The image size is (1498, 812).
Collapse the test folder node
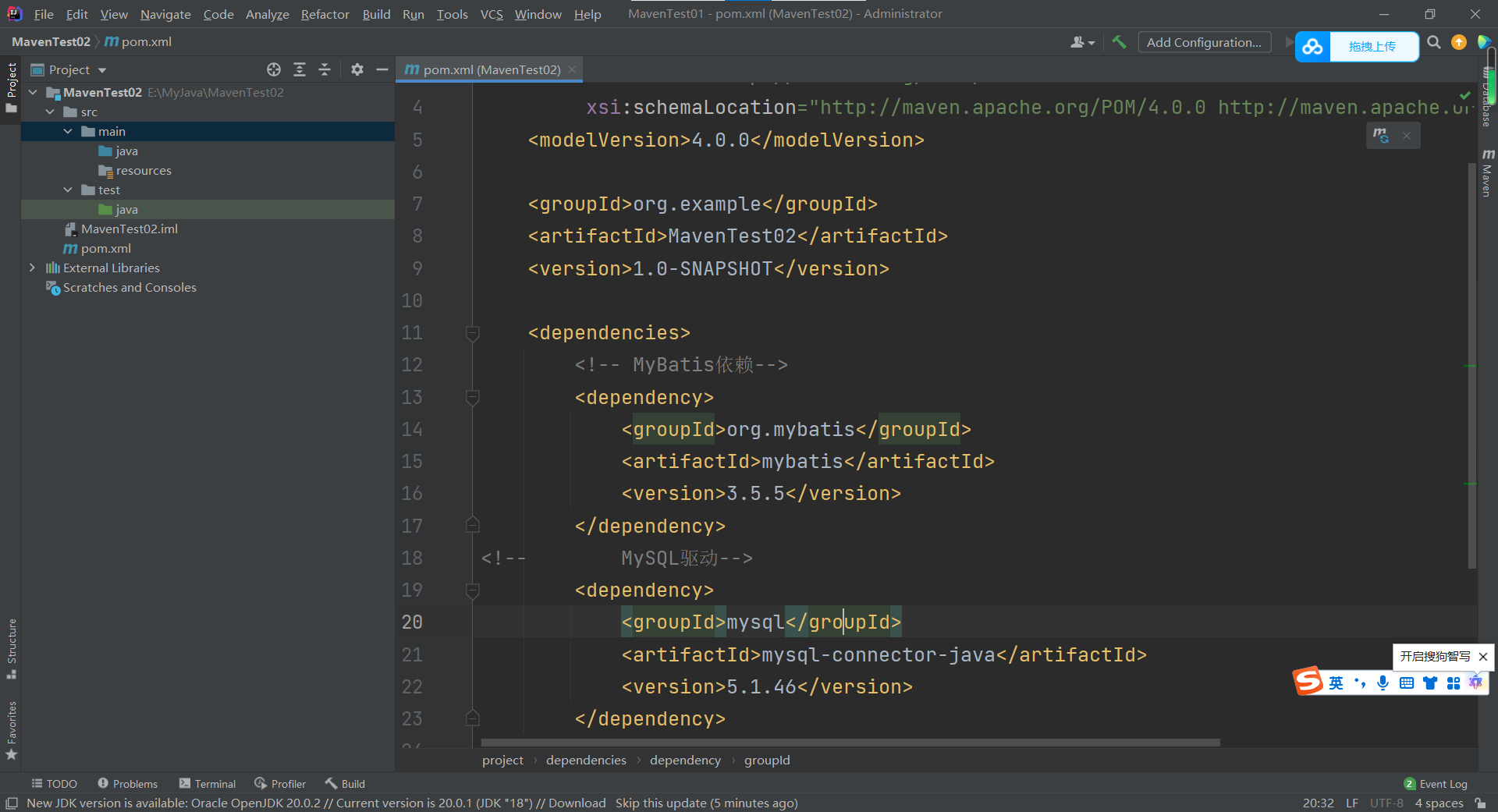68,190
